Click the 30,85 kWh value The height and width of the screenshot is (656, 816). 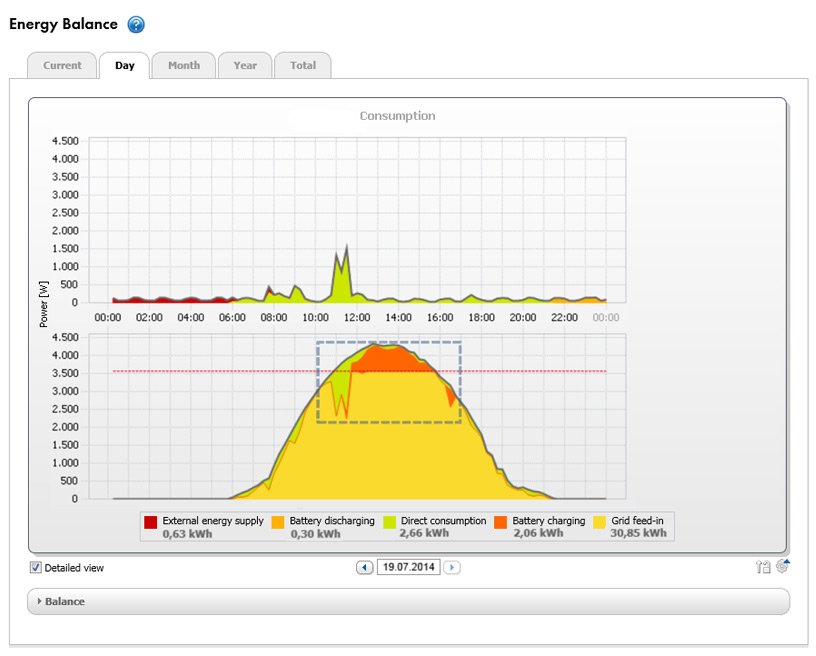pos(639,533)
